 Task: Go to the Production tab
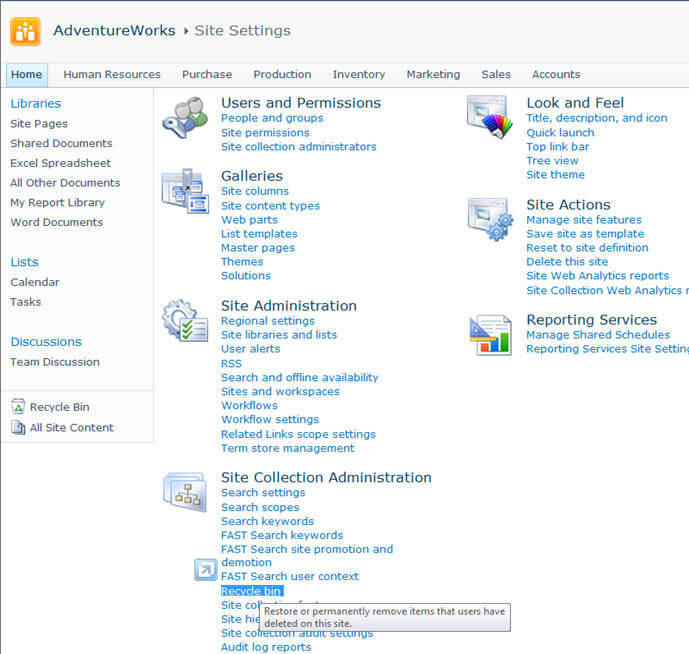282,74
